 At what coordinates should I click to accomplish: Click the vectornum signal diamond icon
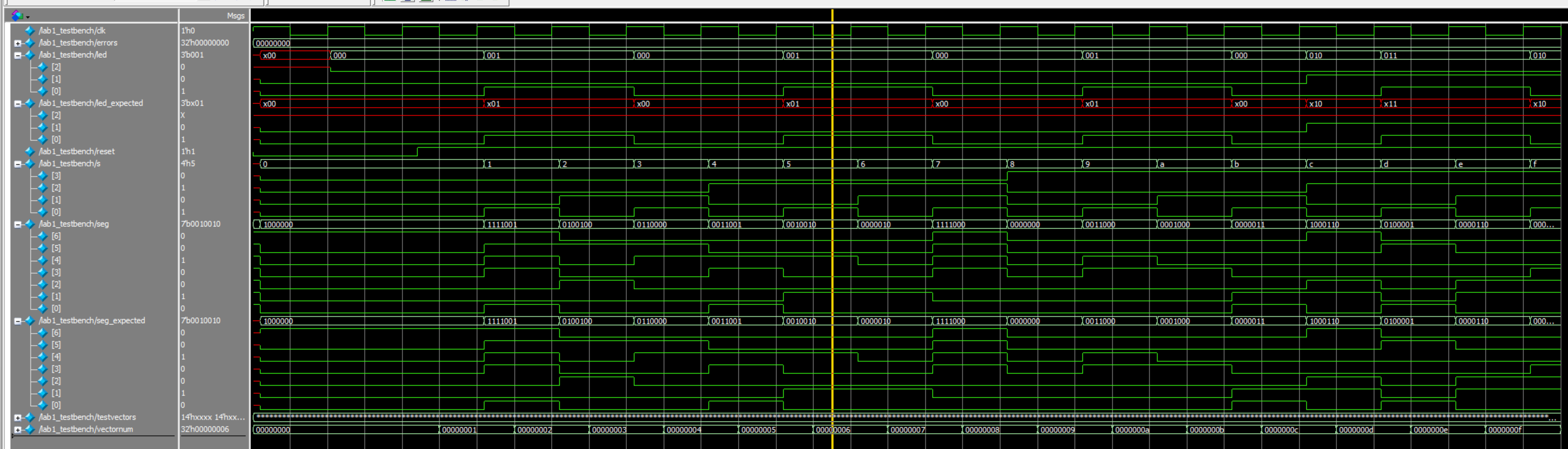tap(29, 430)
